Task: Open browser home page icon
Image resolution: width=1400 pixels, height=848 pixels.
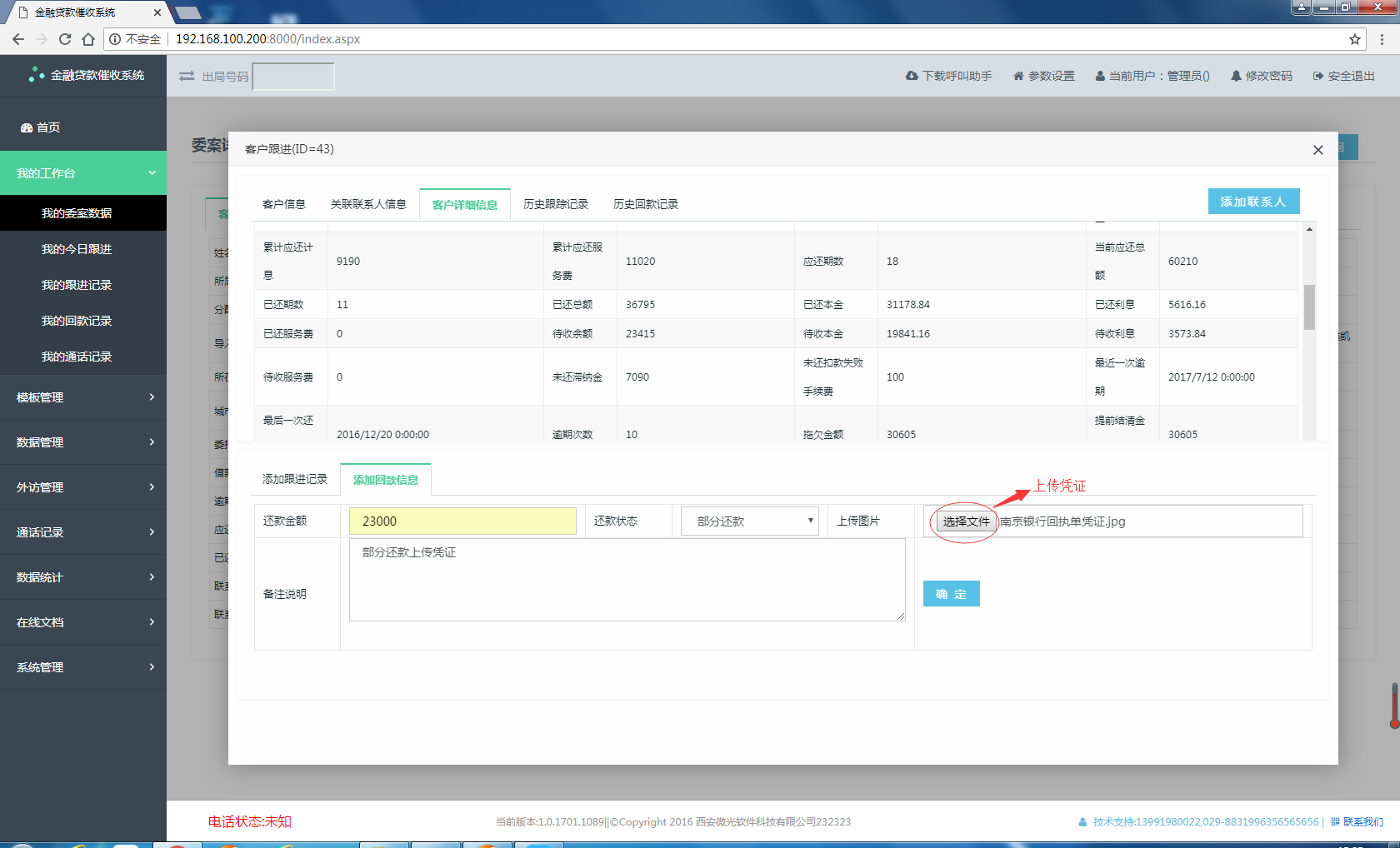Action: coord(88,39)
